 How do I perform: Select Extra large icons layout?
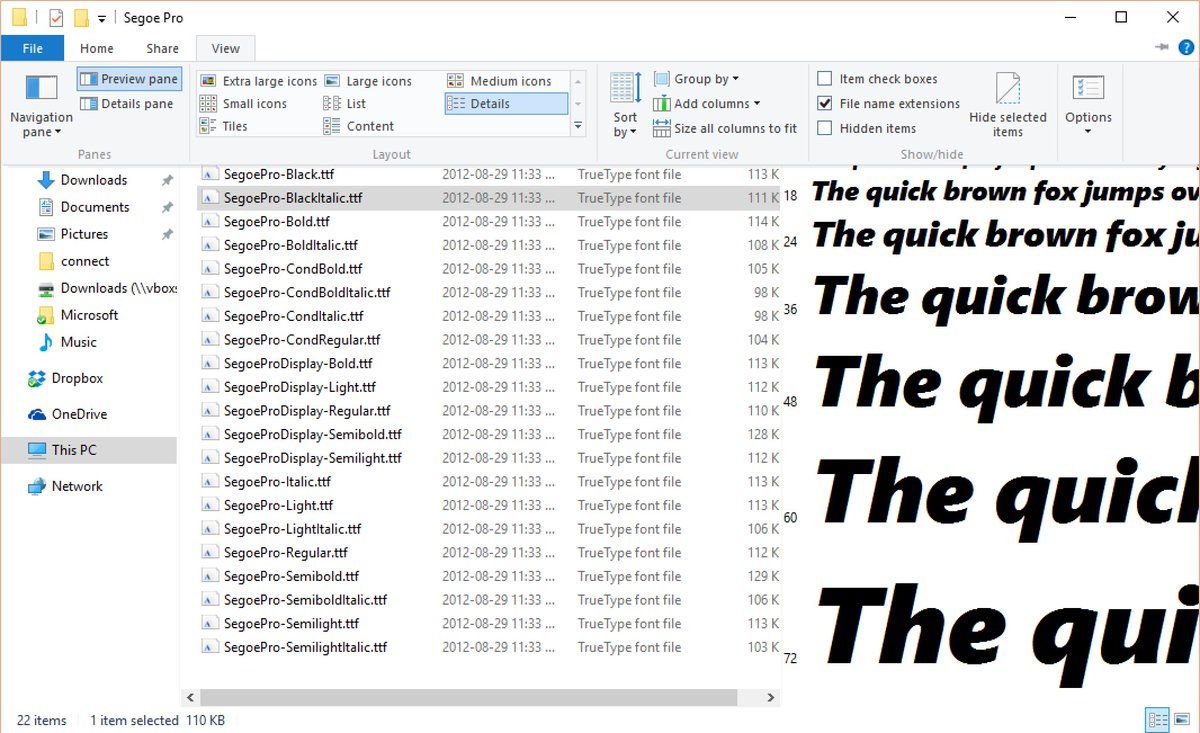point(258,81)
